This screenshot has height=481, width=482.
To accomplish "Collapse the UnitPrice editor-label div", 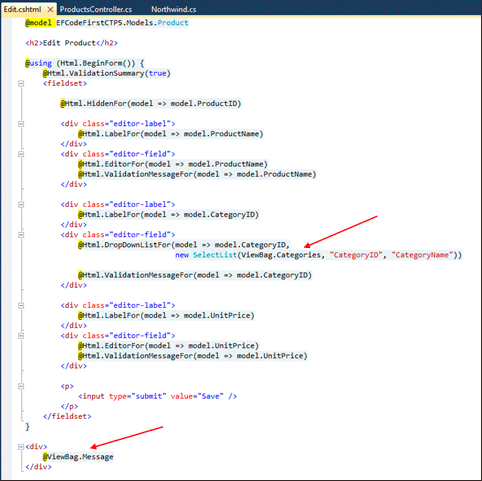I will pyautogui.click(x=21, y=305).
